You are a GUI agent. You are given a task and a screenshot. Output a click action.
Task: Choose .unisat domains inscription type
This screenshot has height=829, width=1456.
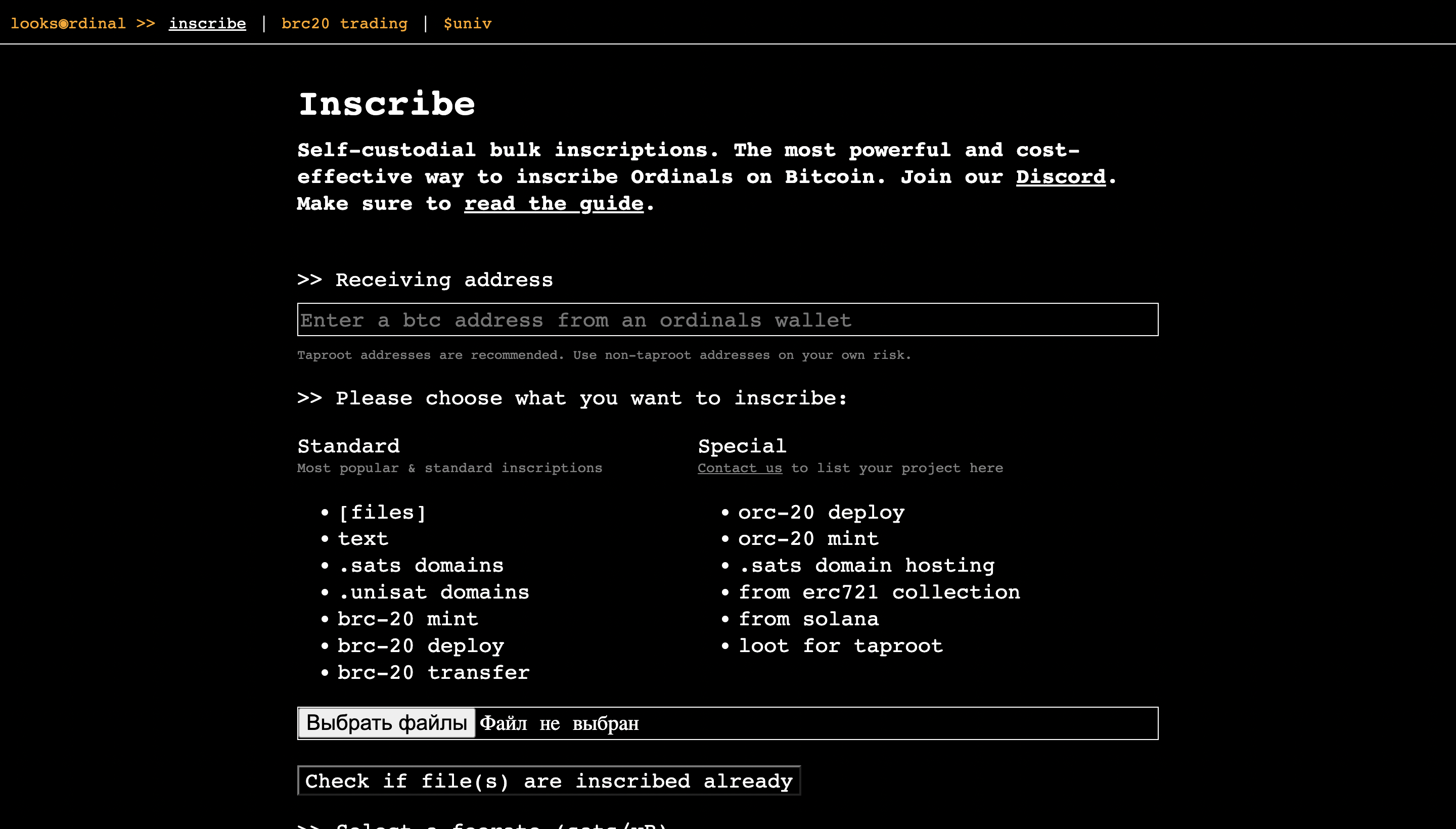coord(433,591)
